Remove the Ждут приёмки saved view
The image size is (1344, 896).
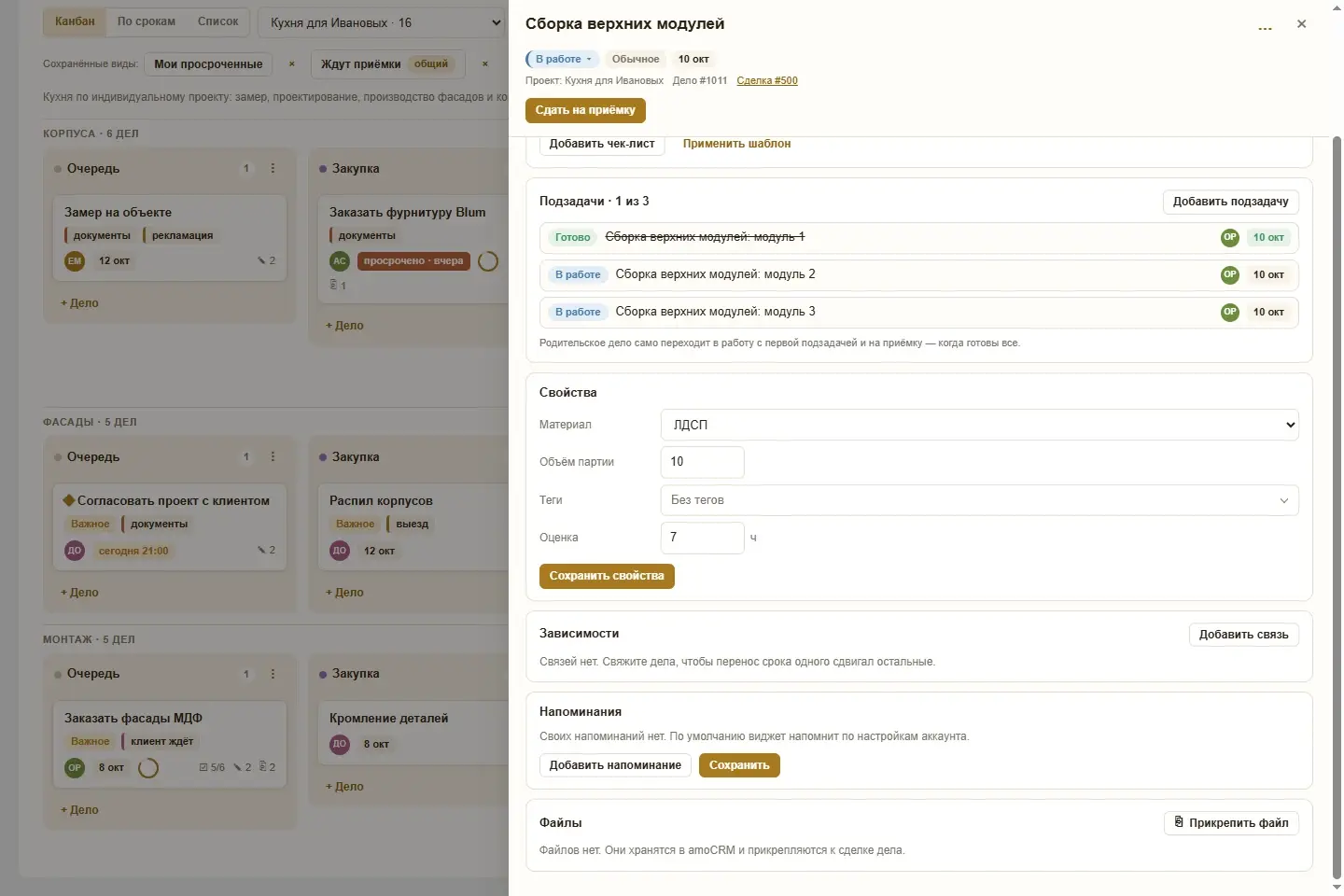click(485, 64)
